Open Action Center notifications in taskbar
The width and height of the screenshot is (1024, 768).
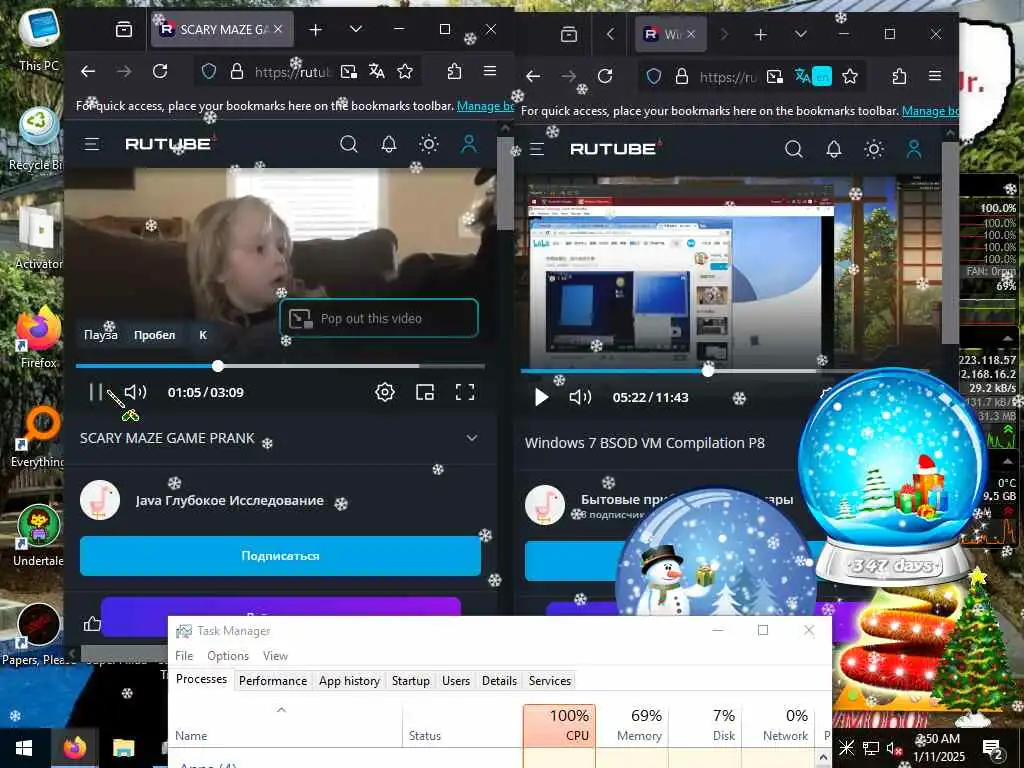point(994,748)
